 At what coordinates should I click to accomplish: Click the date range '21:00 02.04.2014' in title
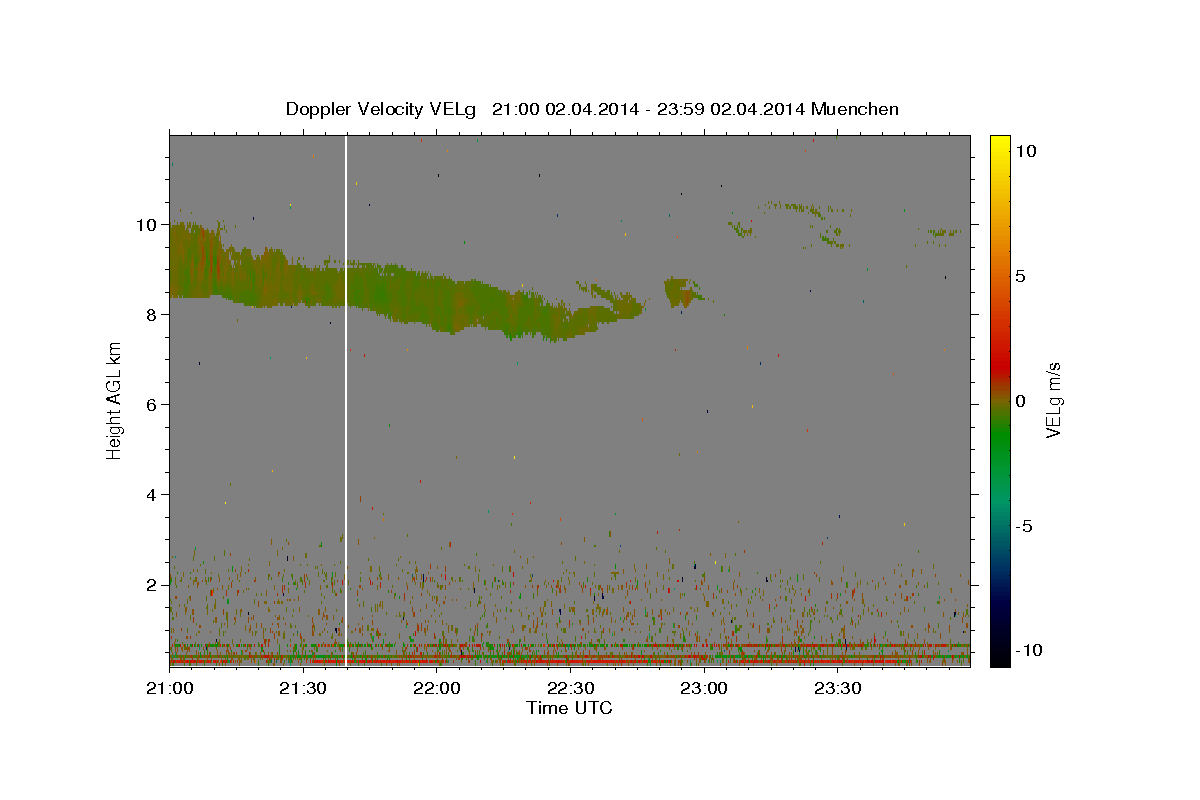tap(565, 109)
